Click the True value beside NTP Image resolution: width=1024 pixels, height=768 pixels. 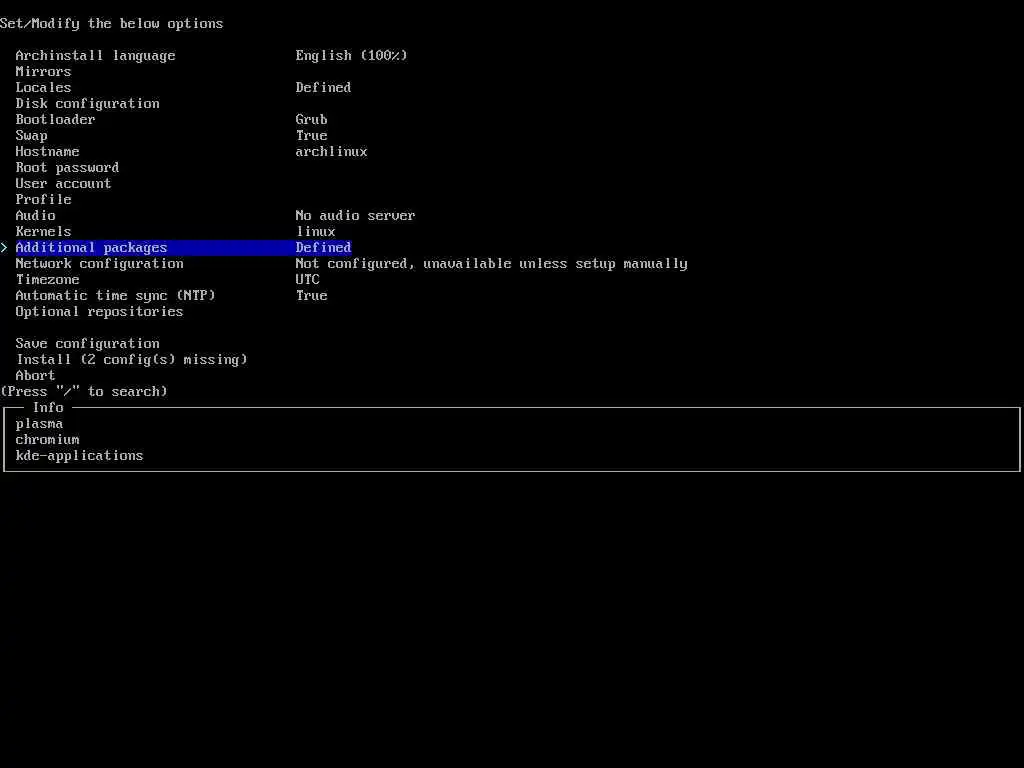(x=312, y=296)
